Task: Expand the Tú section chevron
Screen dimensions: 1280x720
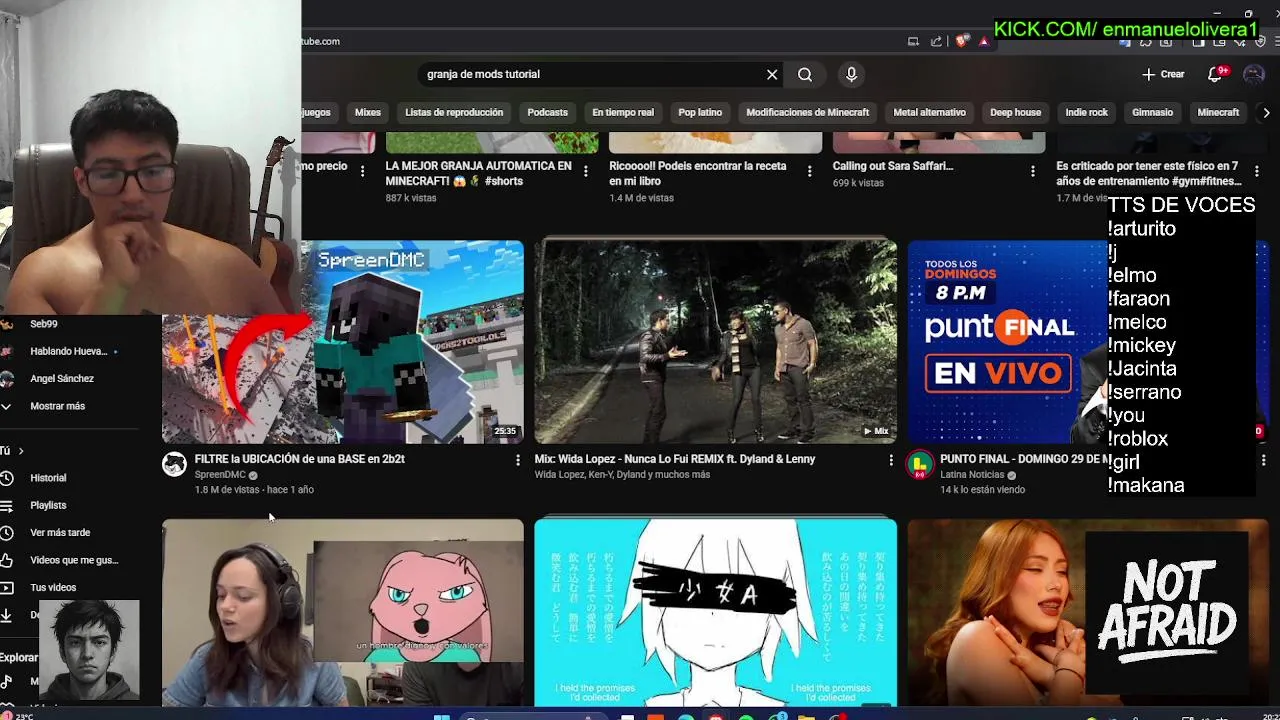Action: (x=20, y=451)
